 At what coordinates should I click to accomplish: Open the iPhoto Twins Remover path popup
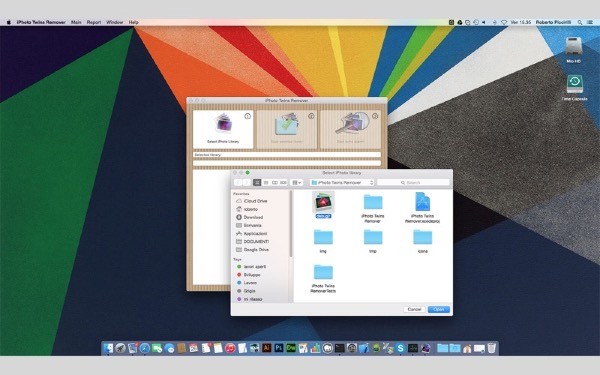pyautogui.click(x=342, y=183)
